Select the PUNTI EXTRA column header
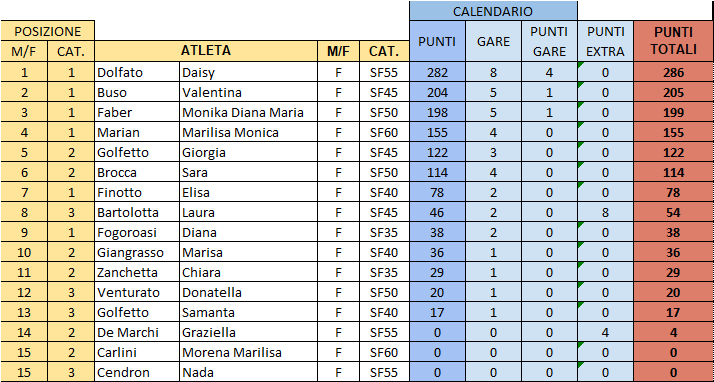This screenshot has width=714, height=382. tap(605, 41)
